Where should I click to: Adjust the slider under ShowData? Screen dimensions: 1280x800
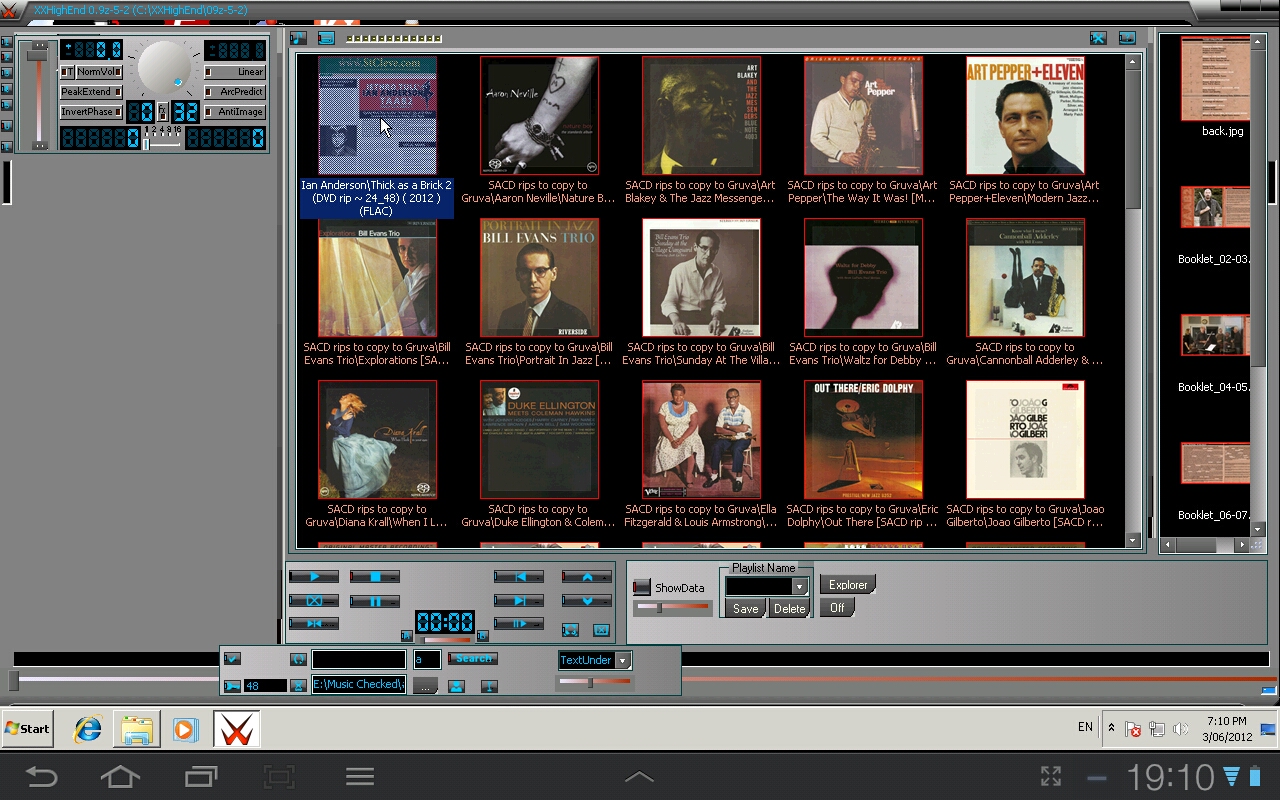672,607
